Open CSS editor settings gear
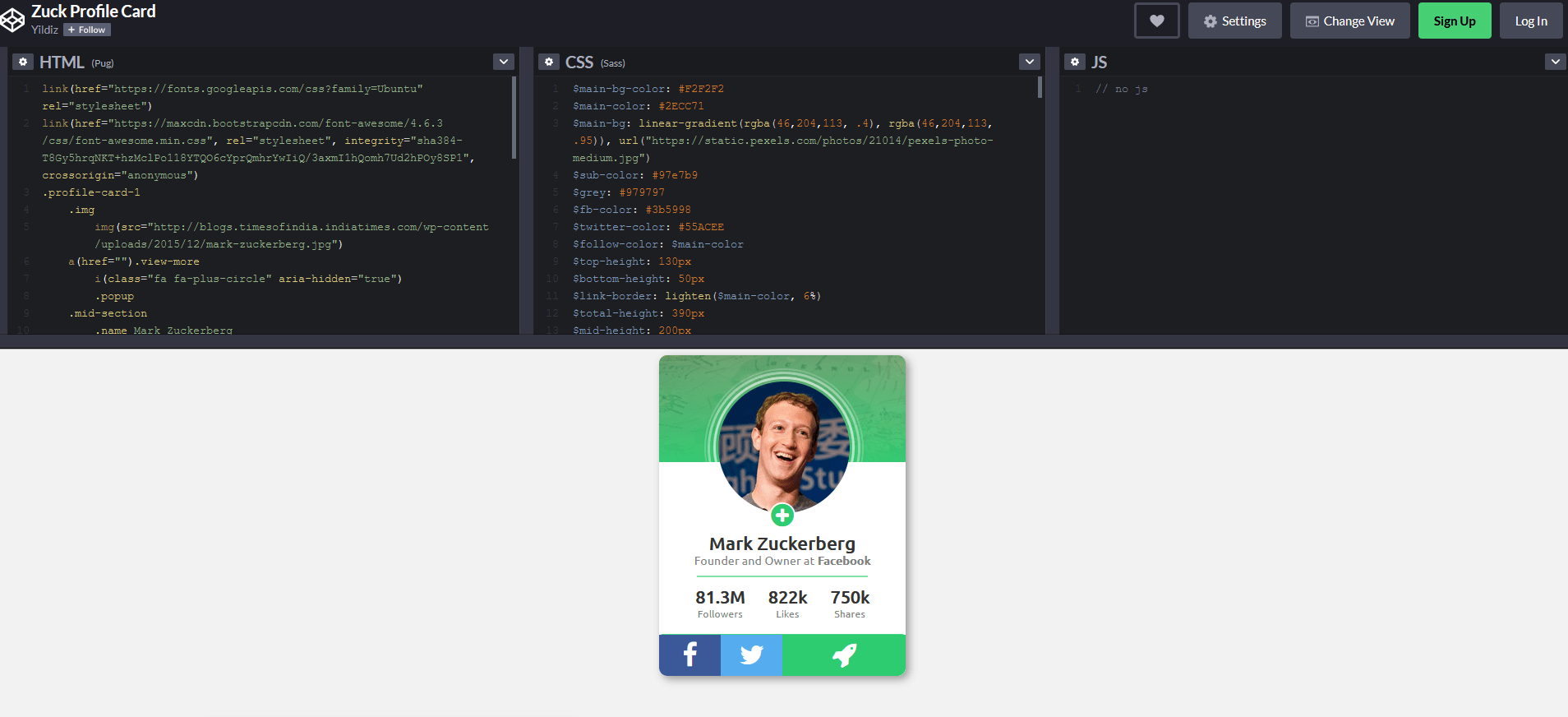The height and width of the screenshot is (717, 1568). click(x=549, y=62)
